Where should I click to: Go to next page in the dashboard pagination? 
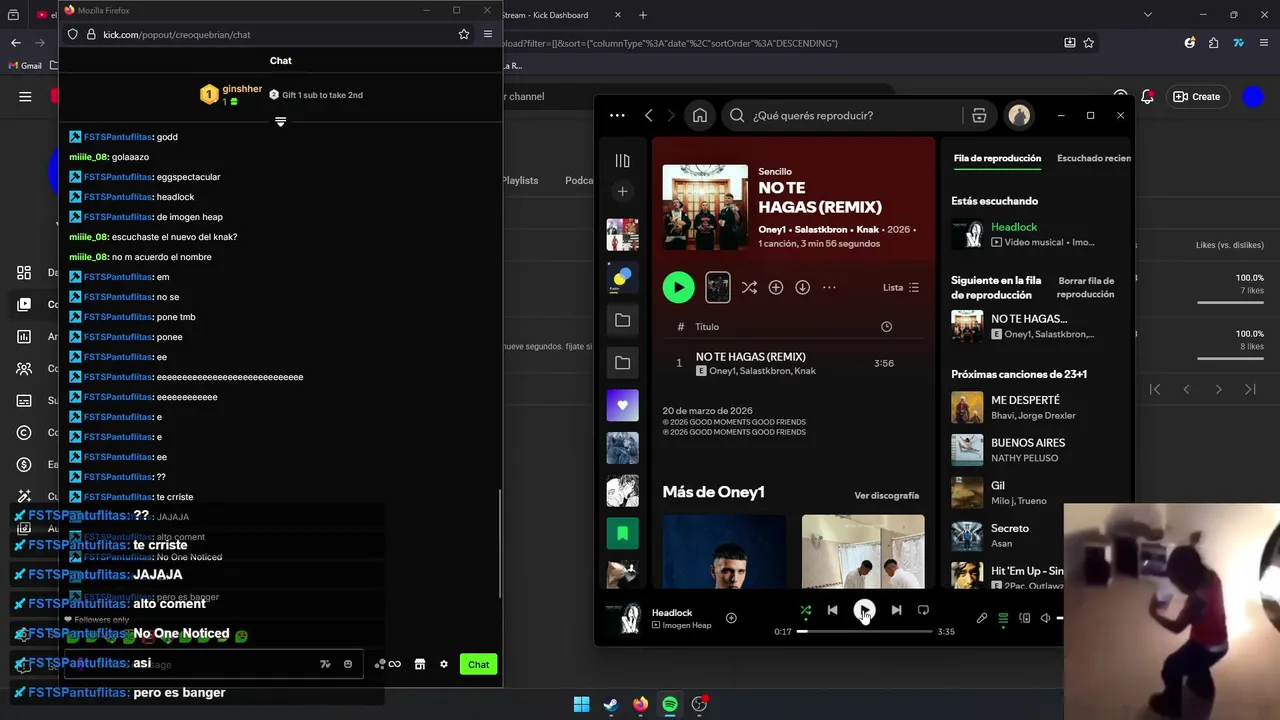pos(1218,389)
